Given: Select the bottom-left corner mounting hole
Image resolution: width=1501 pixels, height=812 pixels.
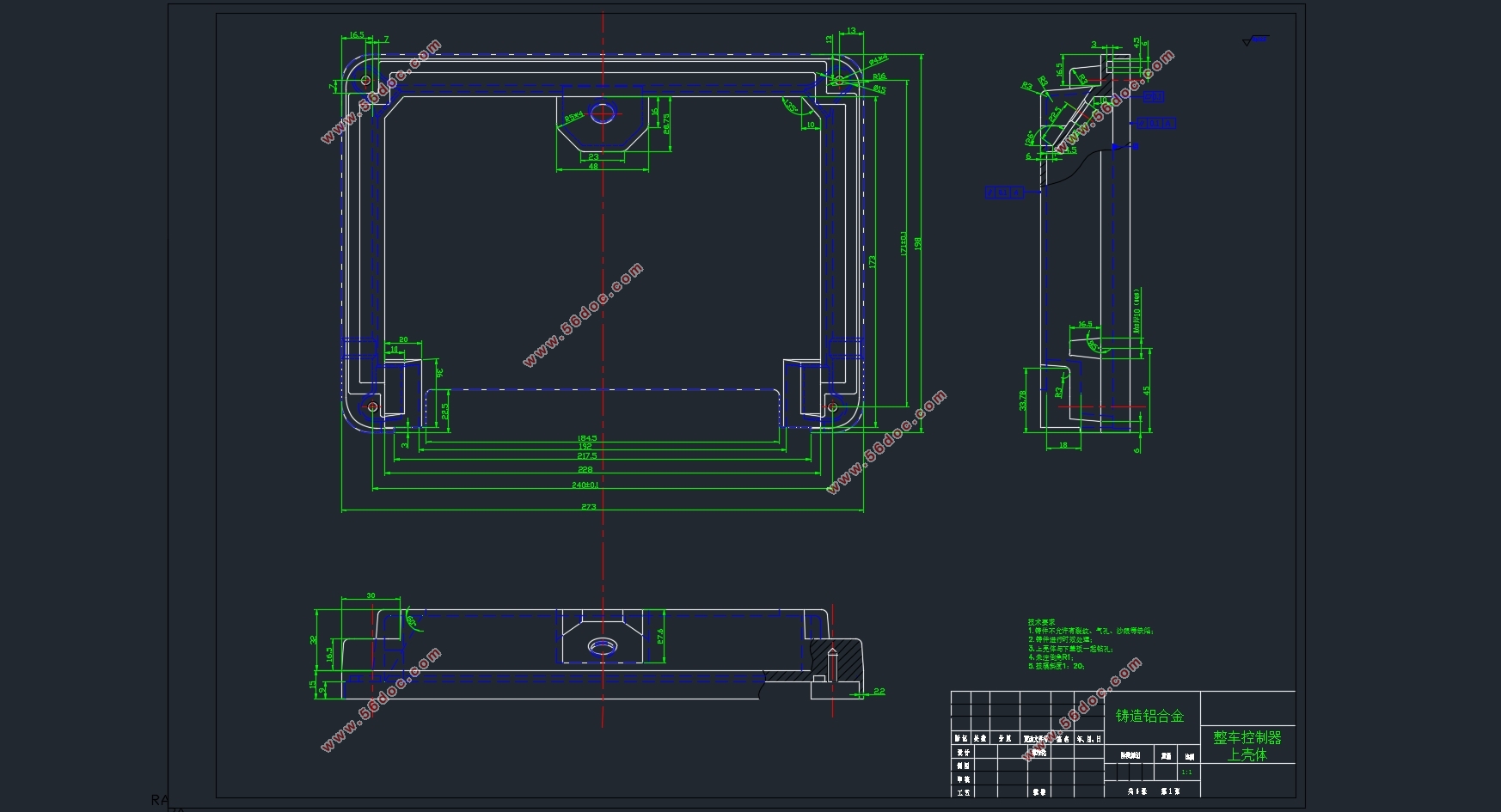Looking at the screenshot, I should pos(372,406).
